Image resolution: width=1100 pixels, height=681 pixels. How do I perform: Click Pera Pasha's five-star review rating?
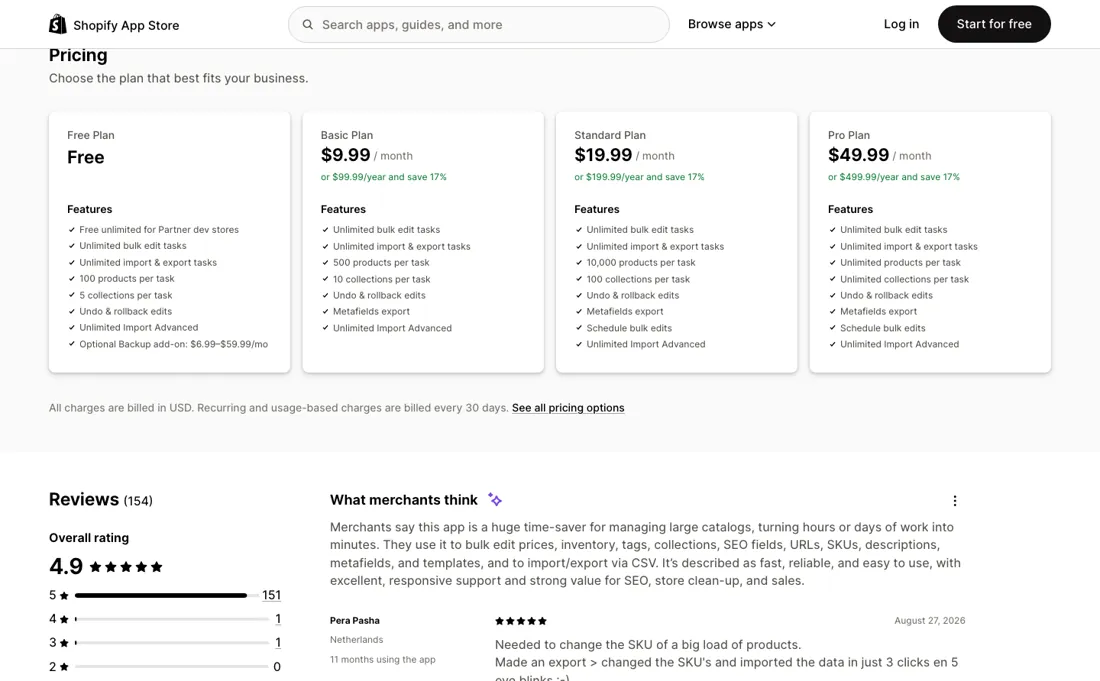521,621
